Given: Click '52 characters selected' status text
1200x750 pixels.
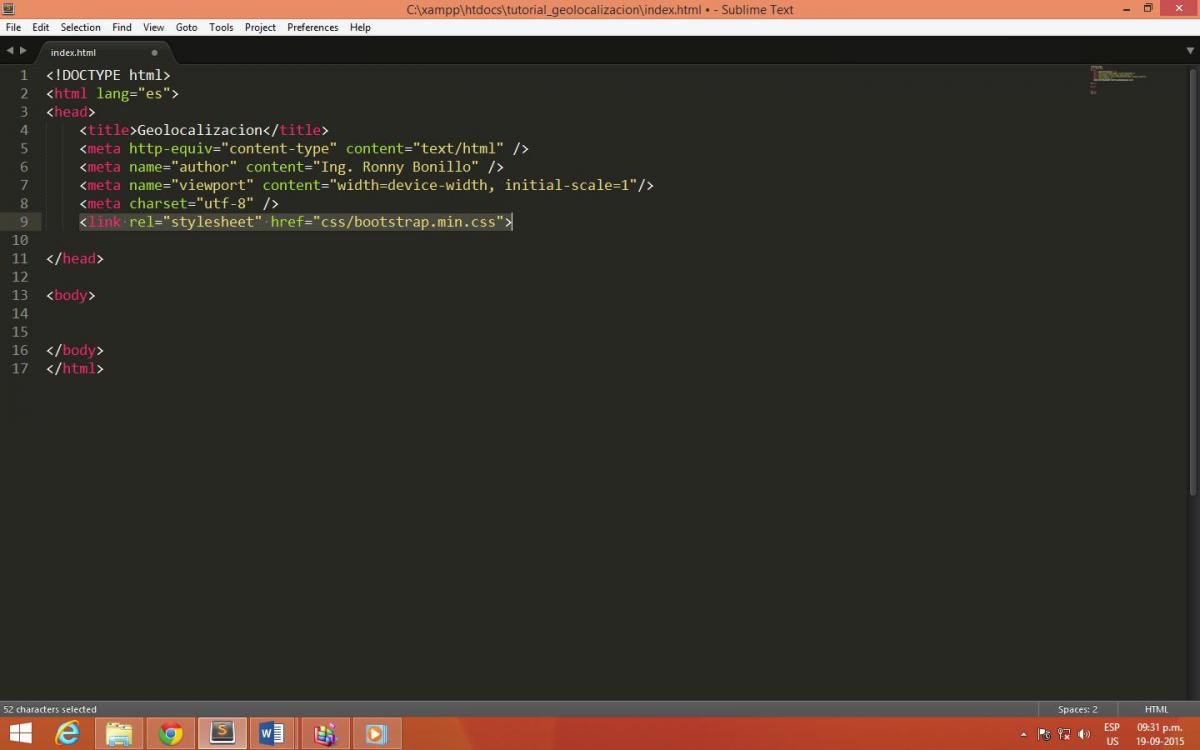Looking at the screenshot, I should [50, 709].
